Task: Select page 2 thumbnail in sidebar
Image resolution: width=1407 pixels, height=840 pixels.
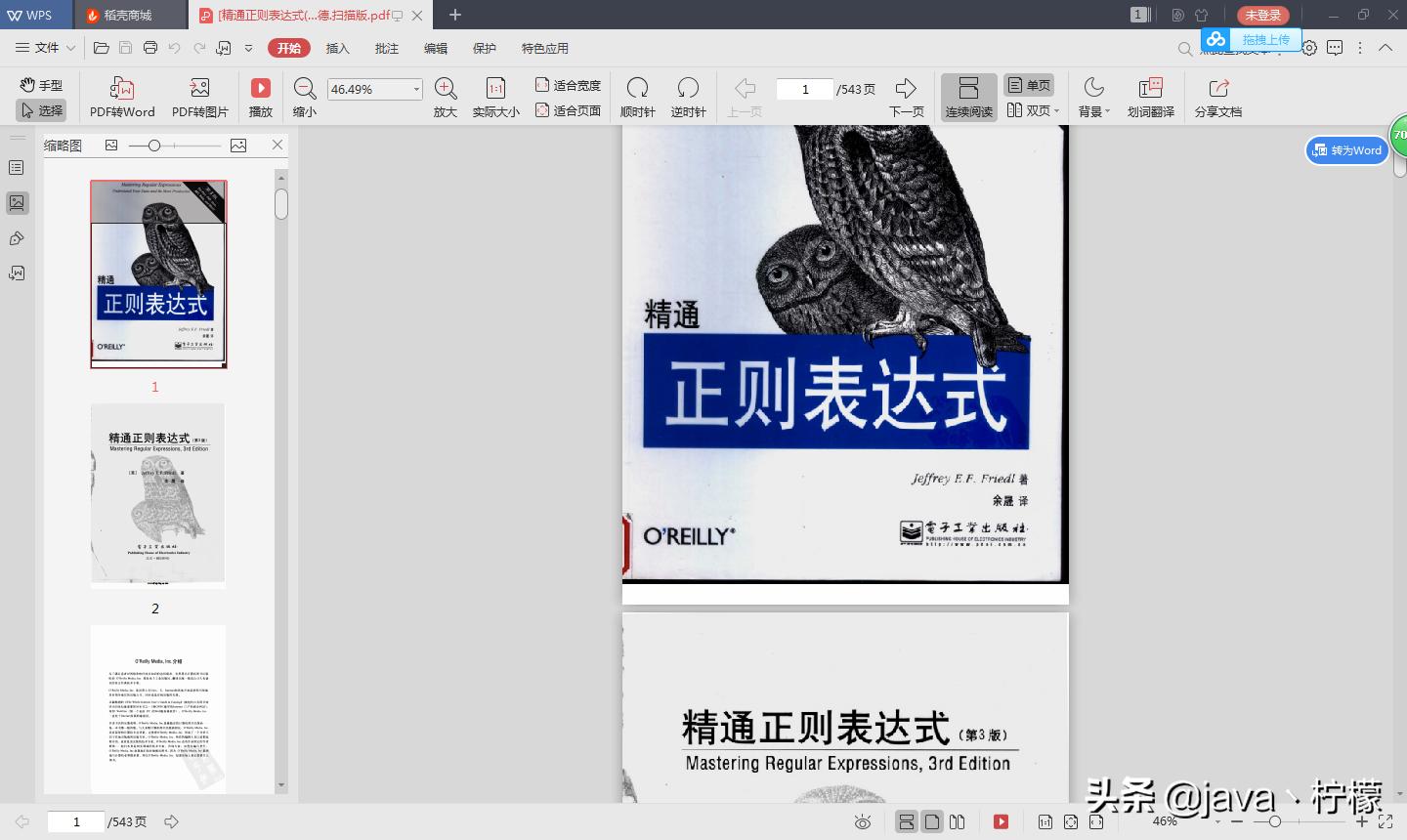Action: [155, 495]
